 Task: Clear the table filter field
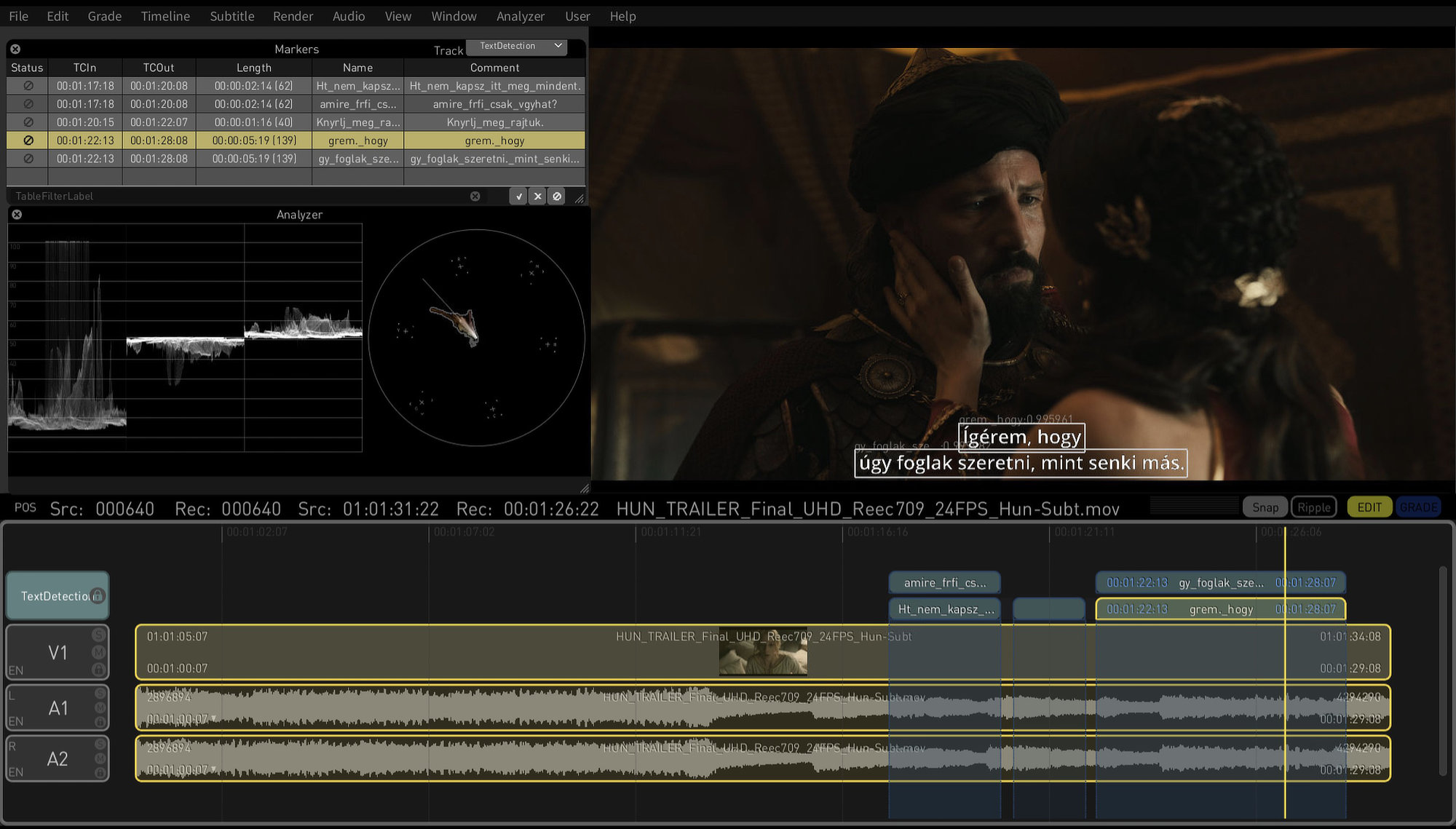(475, 196)
